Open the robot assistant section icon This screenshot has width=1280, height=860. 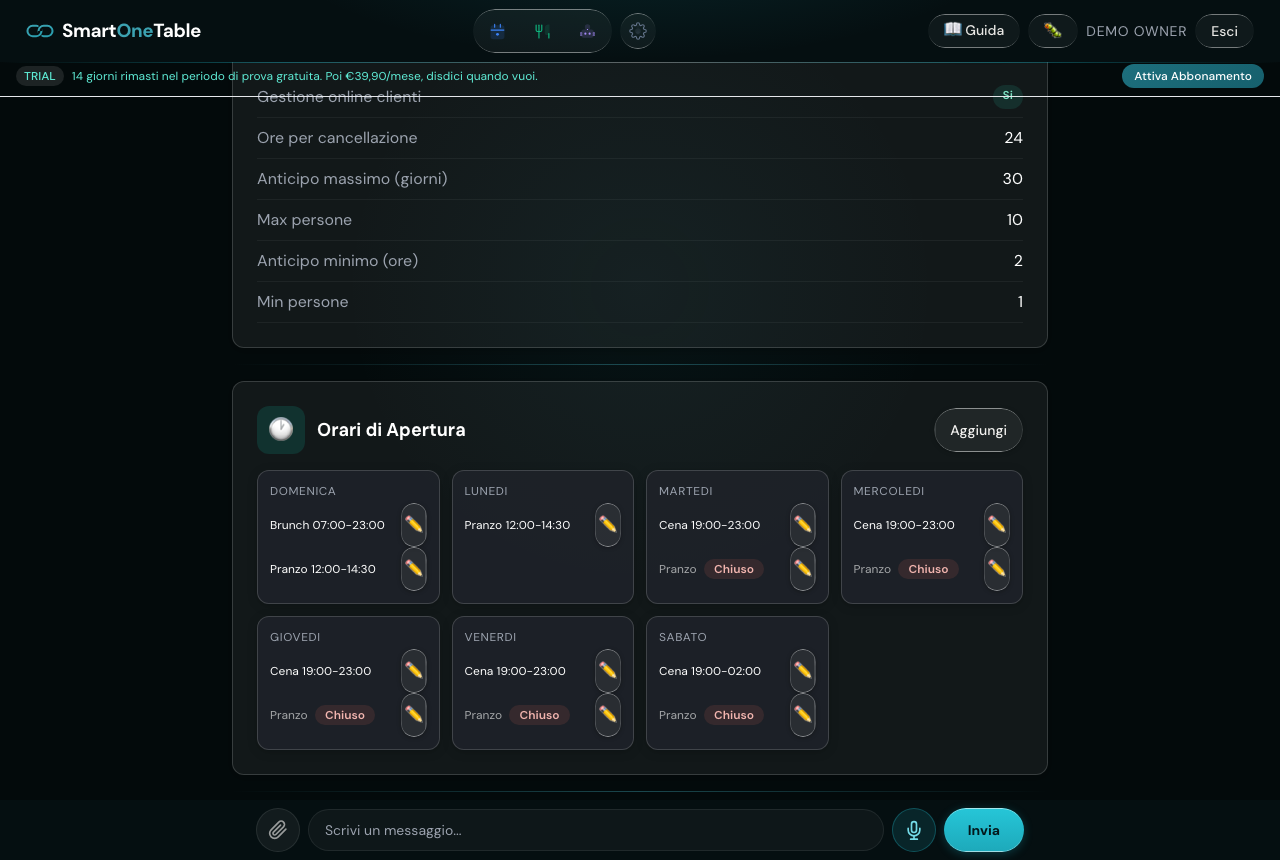click(x=587, y=31)
